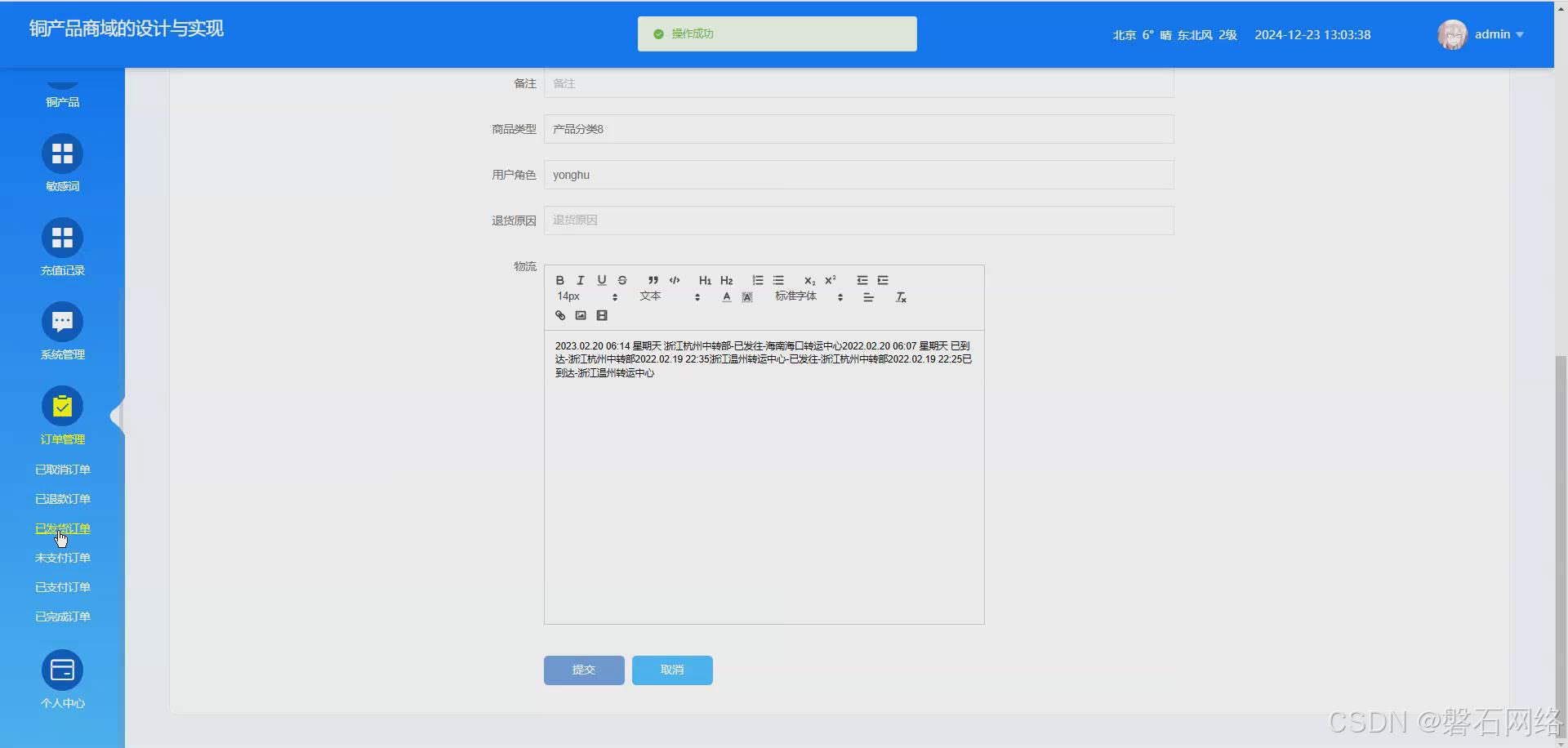Click the admin avatar picture
Viewport: 1568px width, 748px height.
point(1452,34)
